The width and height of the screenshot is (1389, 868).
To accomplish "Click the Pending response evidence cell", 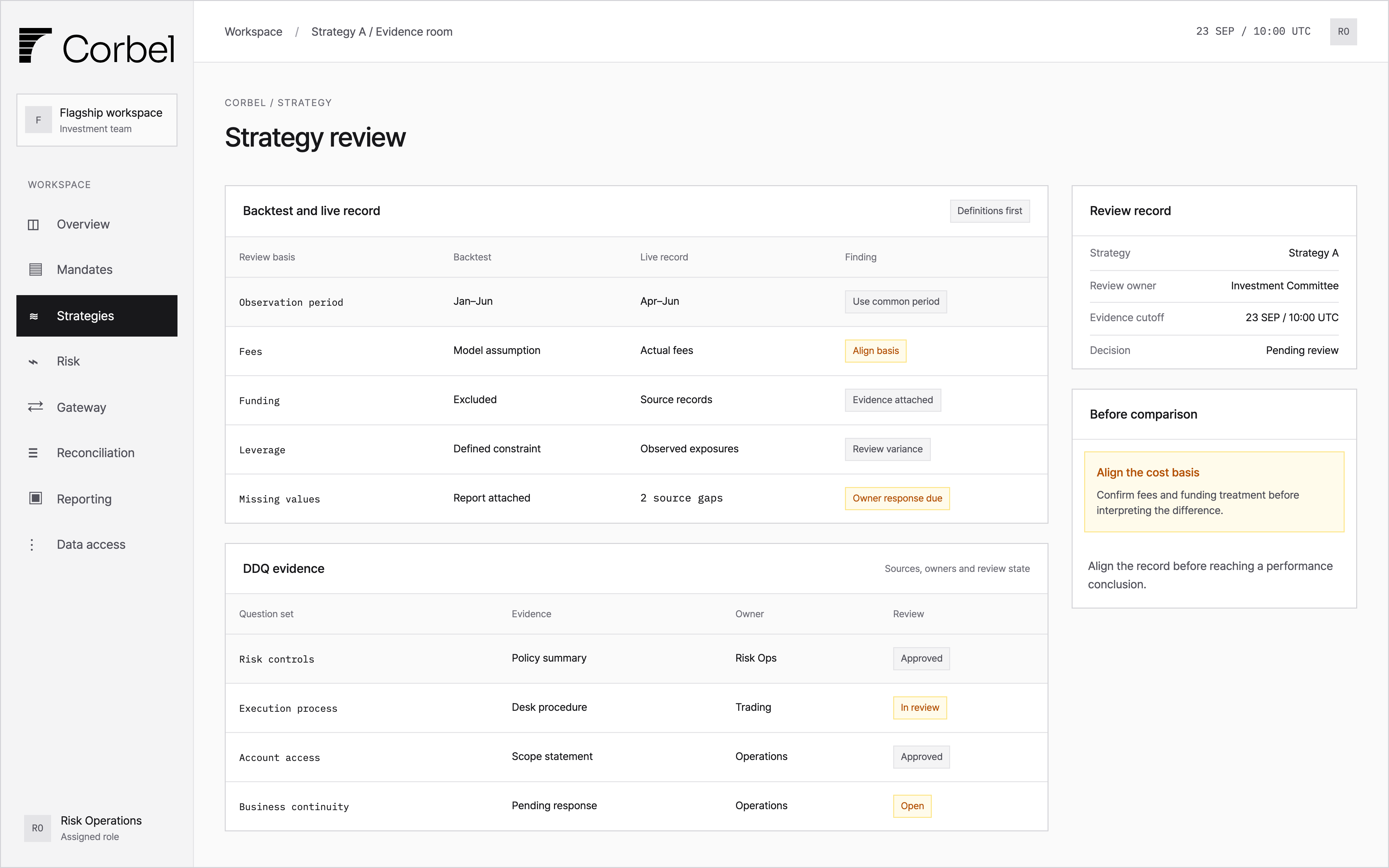I will pos(554,805).
